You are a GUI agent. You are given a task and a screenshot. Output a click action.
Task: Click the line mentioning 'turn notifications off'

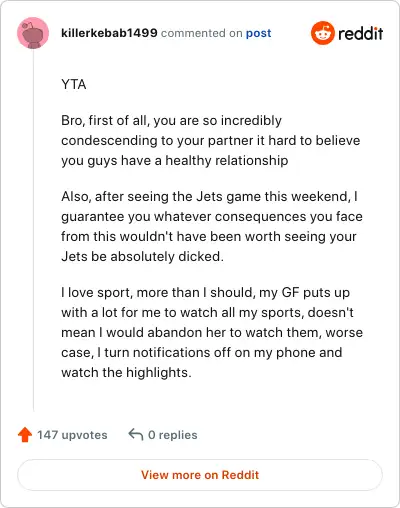202,352
